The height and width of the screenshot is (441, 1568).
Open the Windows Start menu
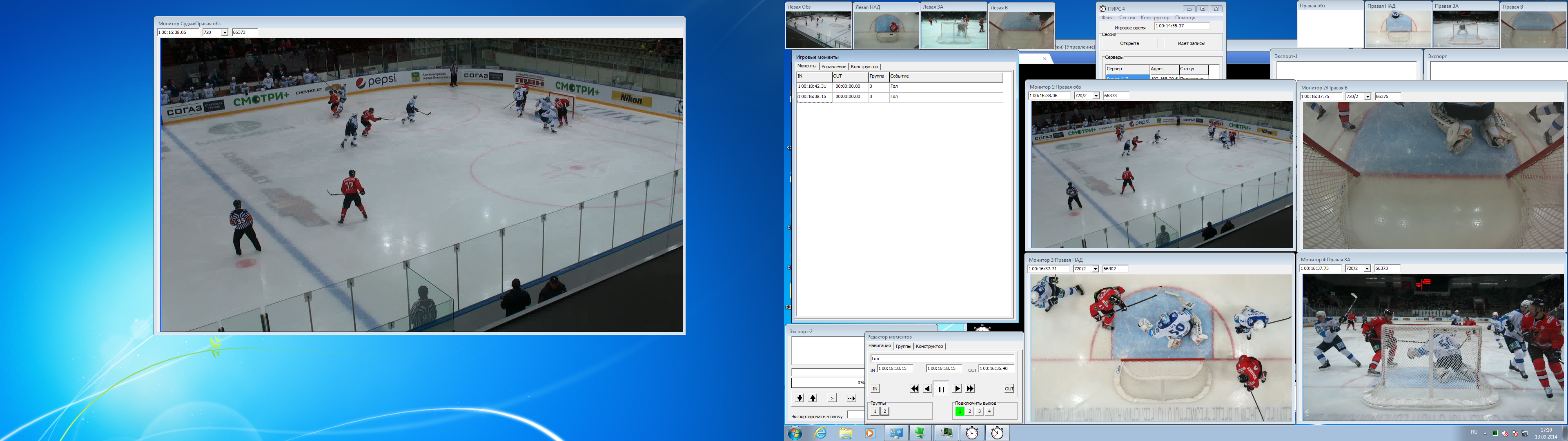tap(794, 433)
